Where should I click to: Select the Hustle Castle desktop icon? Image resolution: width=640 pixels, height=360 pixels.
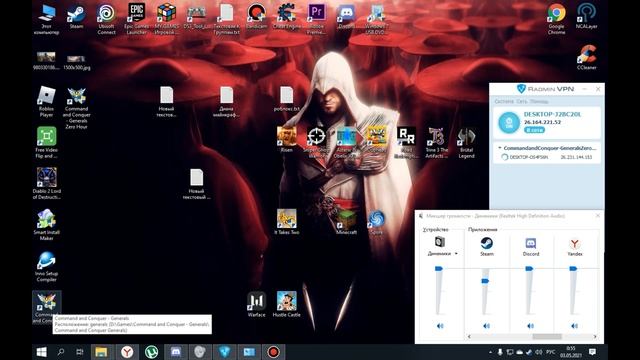click(287, 304)
